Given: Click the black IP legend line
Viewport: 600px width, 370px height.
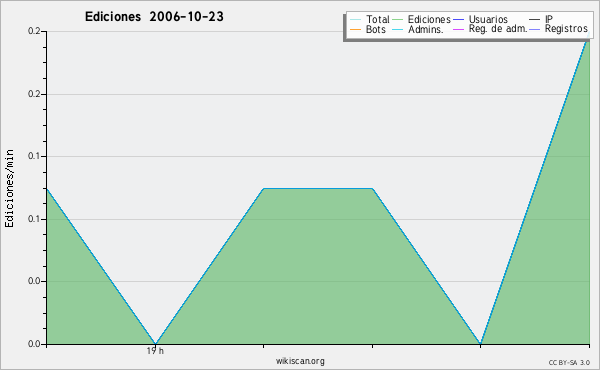Looking at the screenshot, I should pos(535,20).
